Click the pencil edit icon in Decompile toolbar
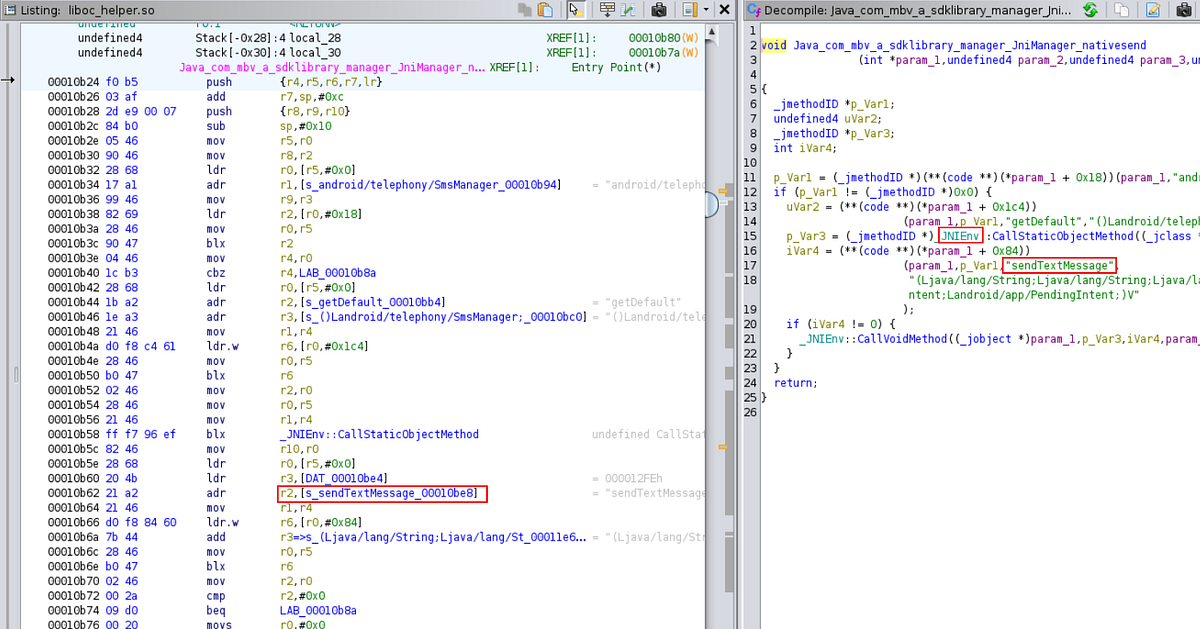1200x629 pixels. tap(1152, 9)
